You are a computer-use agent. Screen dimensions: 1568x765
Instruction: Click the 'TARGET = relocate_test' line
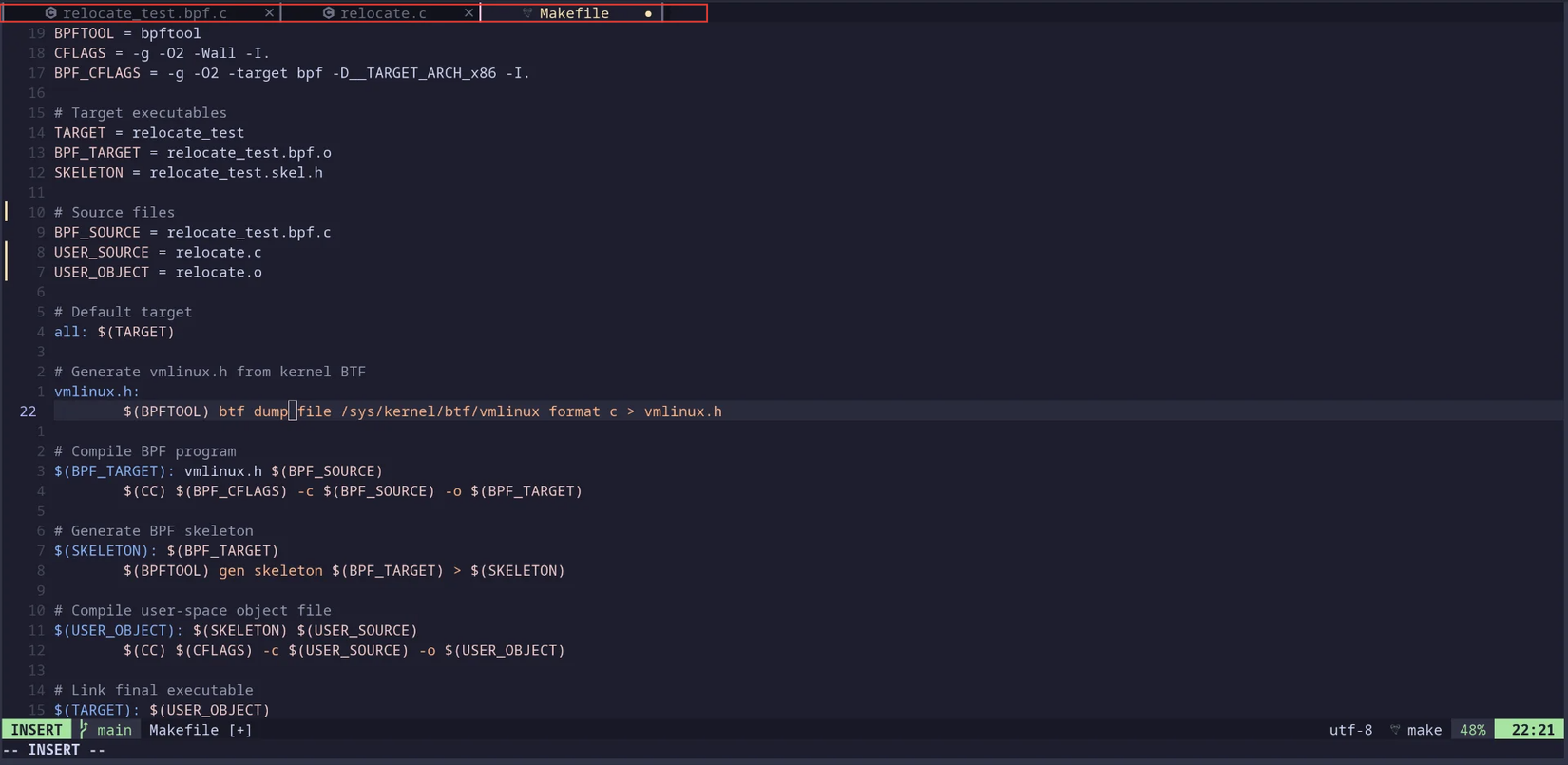[149, 133]
